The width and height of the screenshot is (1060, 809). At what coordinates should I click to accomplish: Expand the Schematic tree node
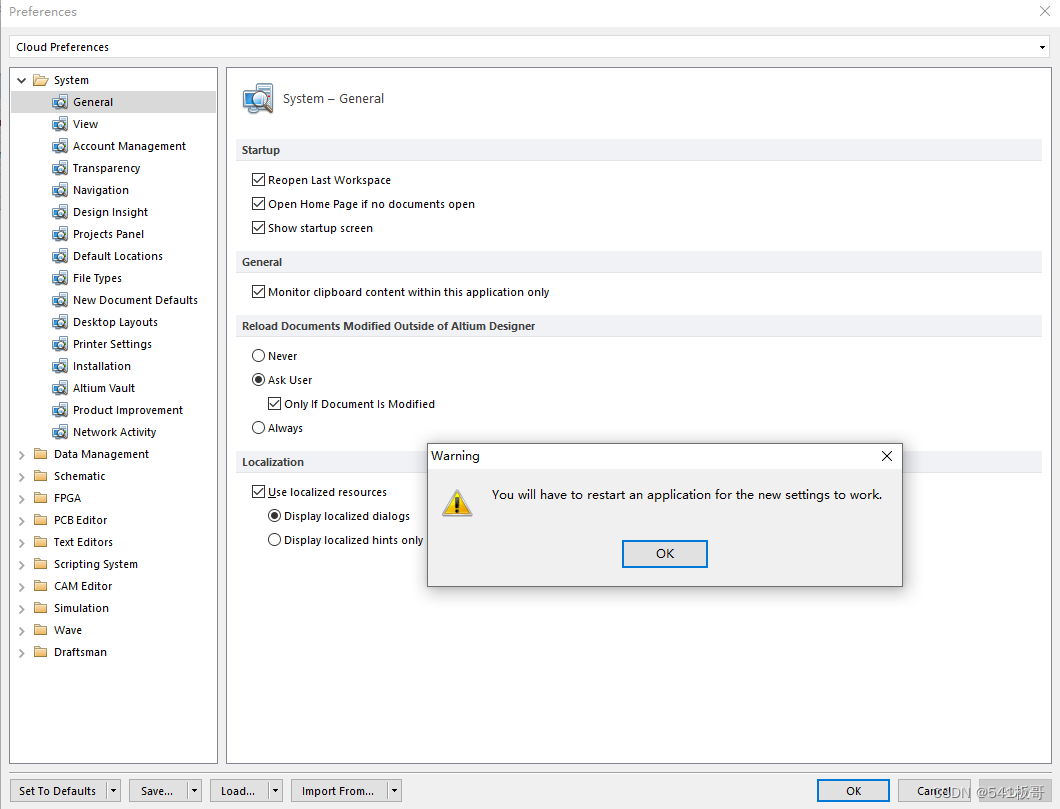pos(22,476)
